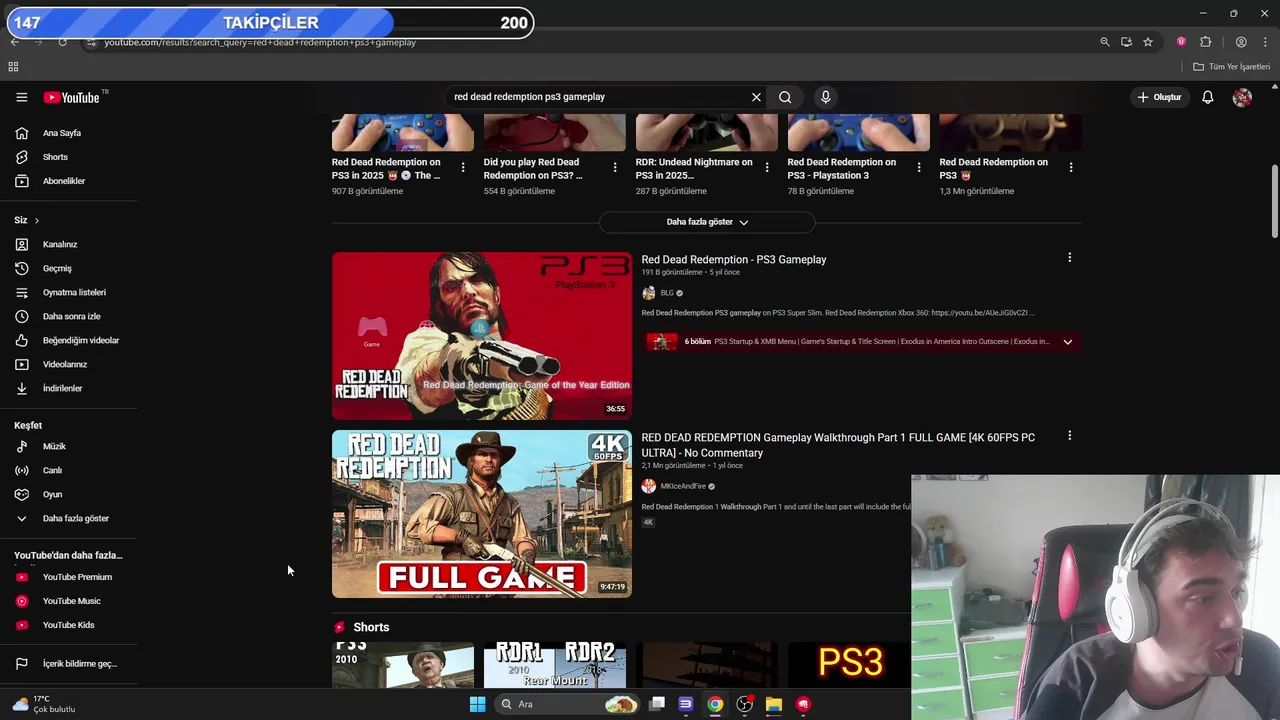Click the magnifier search button
Image resolution: width=1280 pixels, height=720 pixels.
click(x=785, y=97)
